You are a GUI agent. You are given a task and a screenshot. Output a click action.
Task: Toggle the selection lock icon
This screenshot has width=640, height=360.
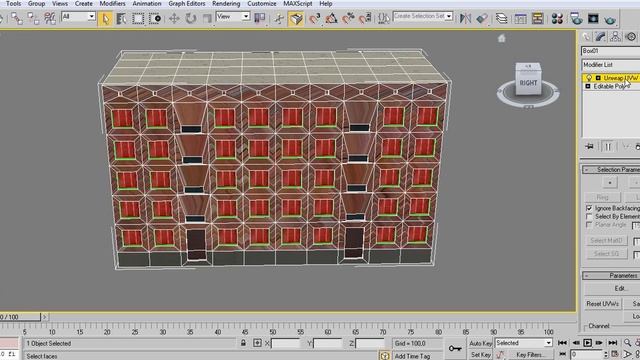(x=243, y=343)
